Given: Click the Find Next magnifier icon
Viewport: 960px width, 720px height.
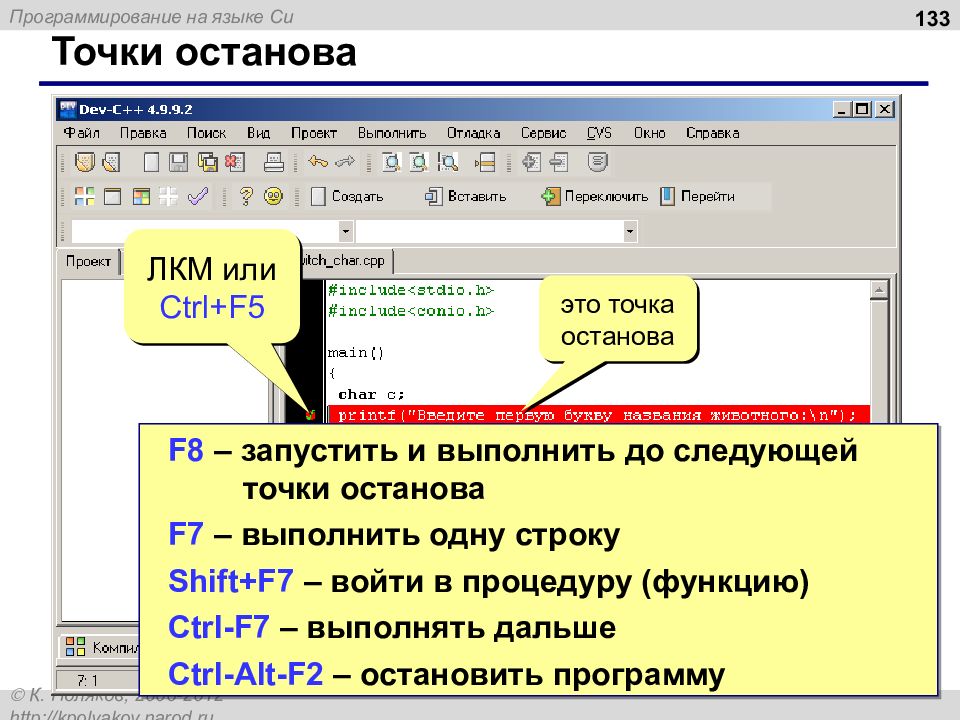Looking at the screenshot, I should coord(448,162).
